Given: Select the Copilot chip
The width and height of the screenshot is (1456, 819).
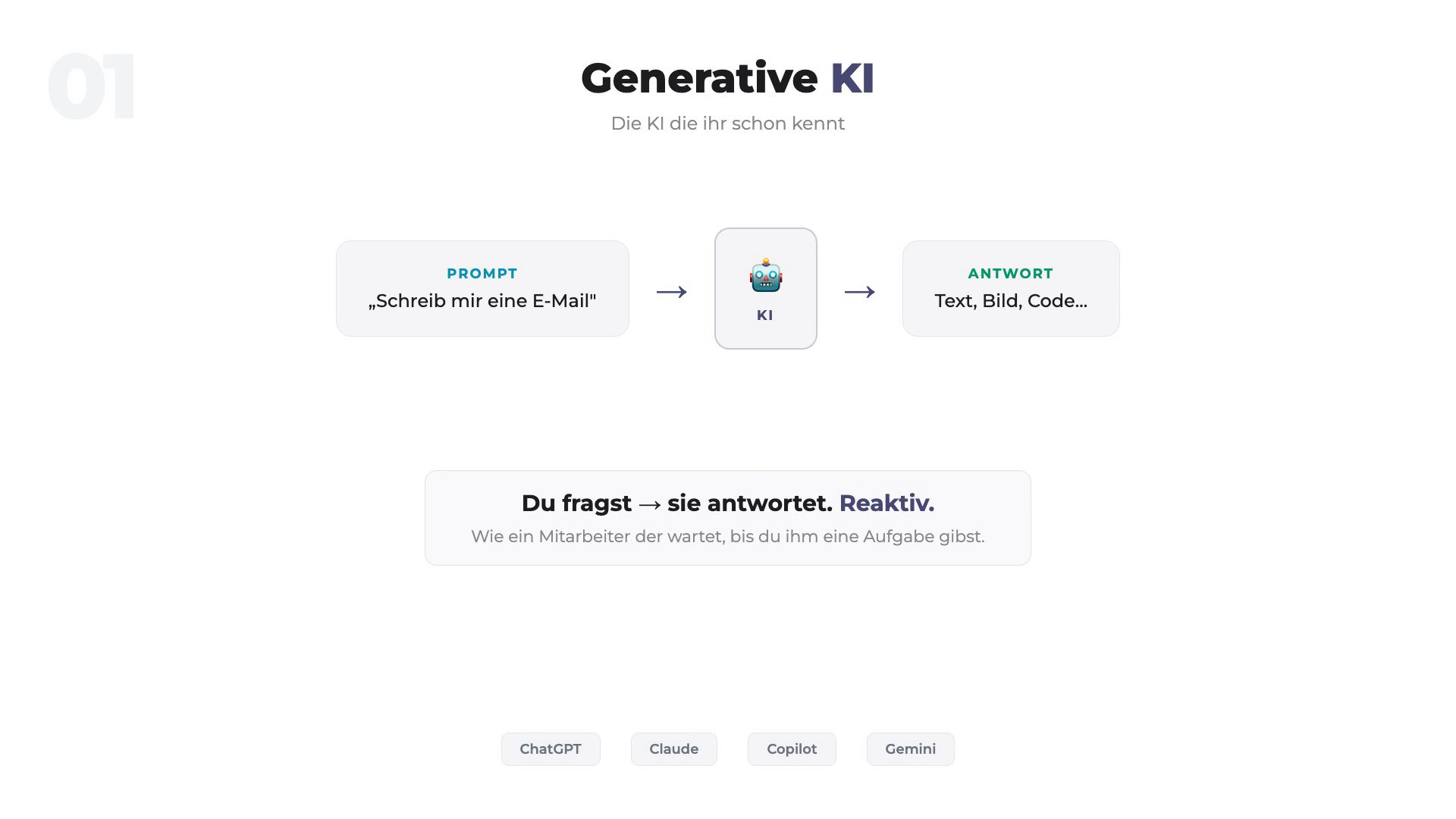Looking at the screenshot, I should click(792, 749).
